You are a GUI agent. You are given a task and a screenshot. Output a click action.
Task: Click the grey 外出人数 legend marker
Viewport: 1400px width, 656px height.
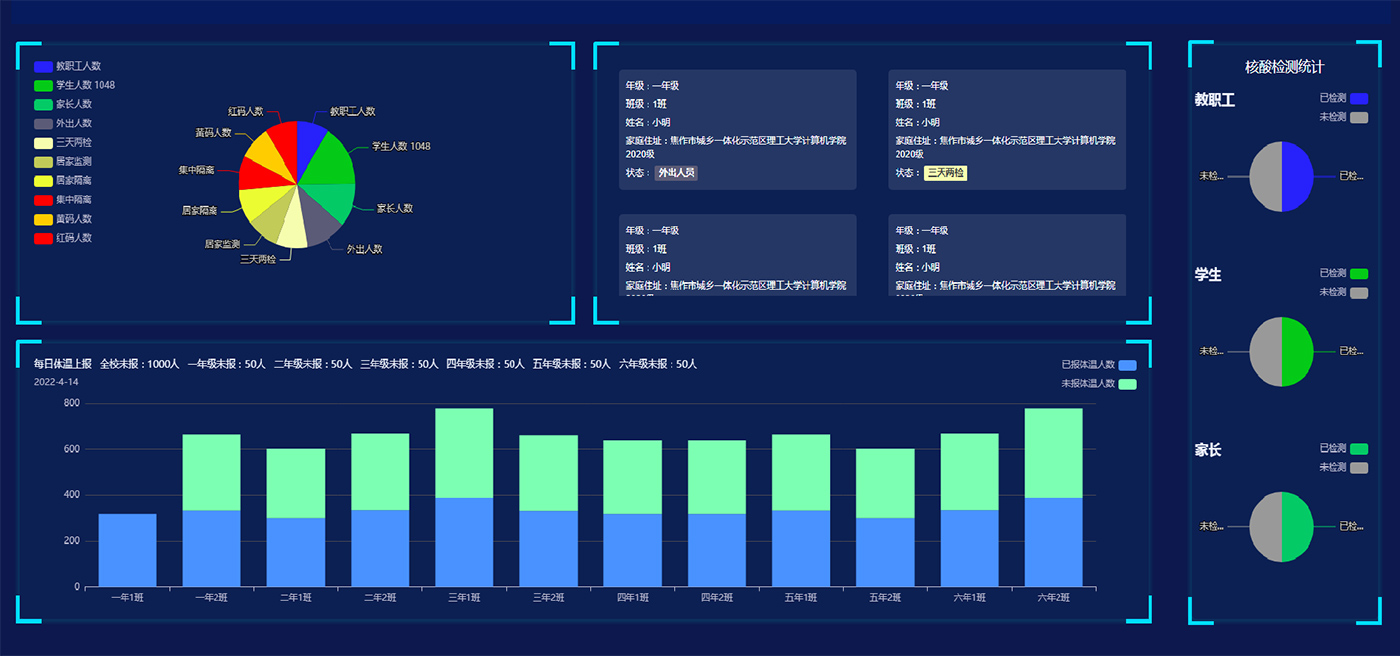43,124
